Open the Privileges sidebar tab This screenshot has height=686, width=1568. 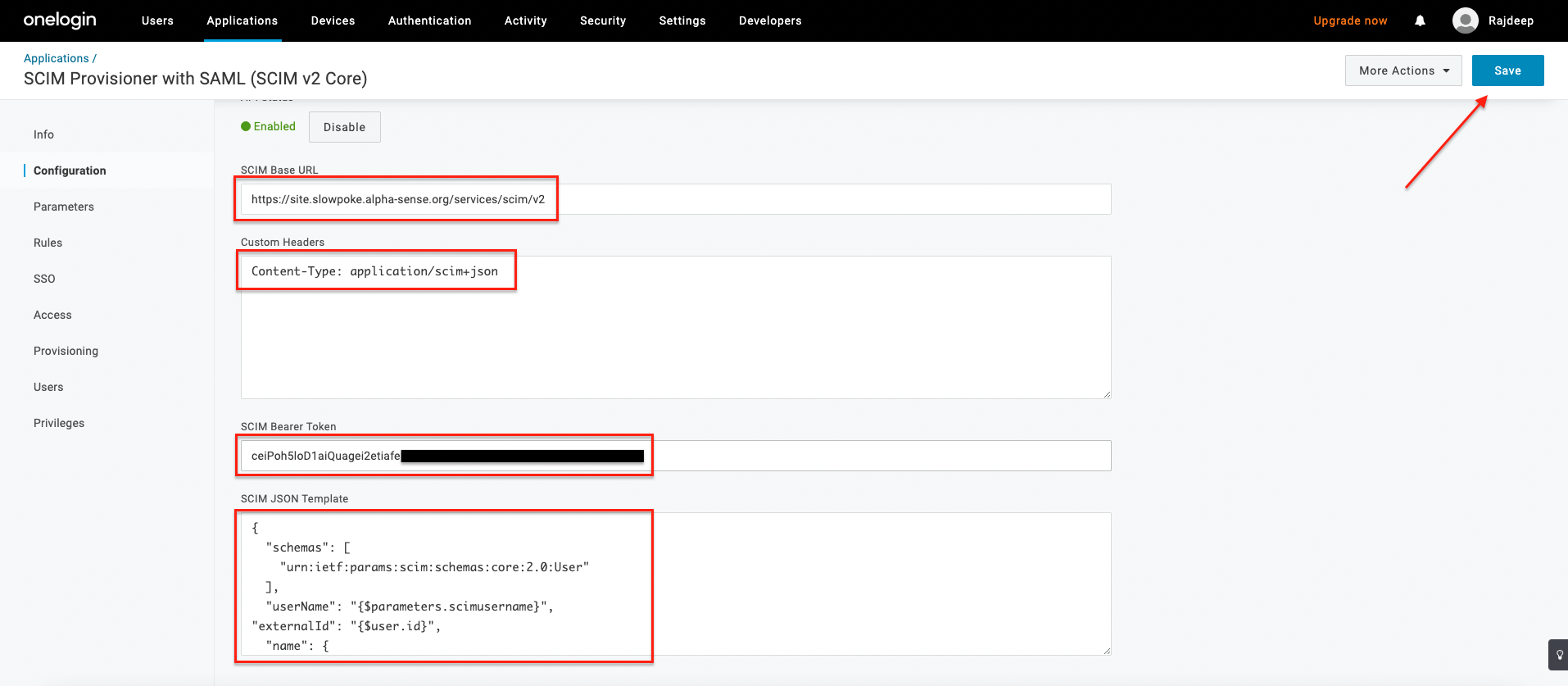(x=59, y=423)
